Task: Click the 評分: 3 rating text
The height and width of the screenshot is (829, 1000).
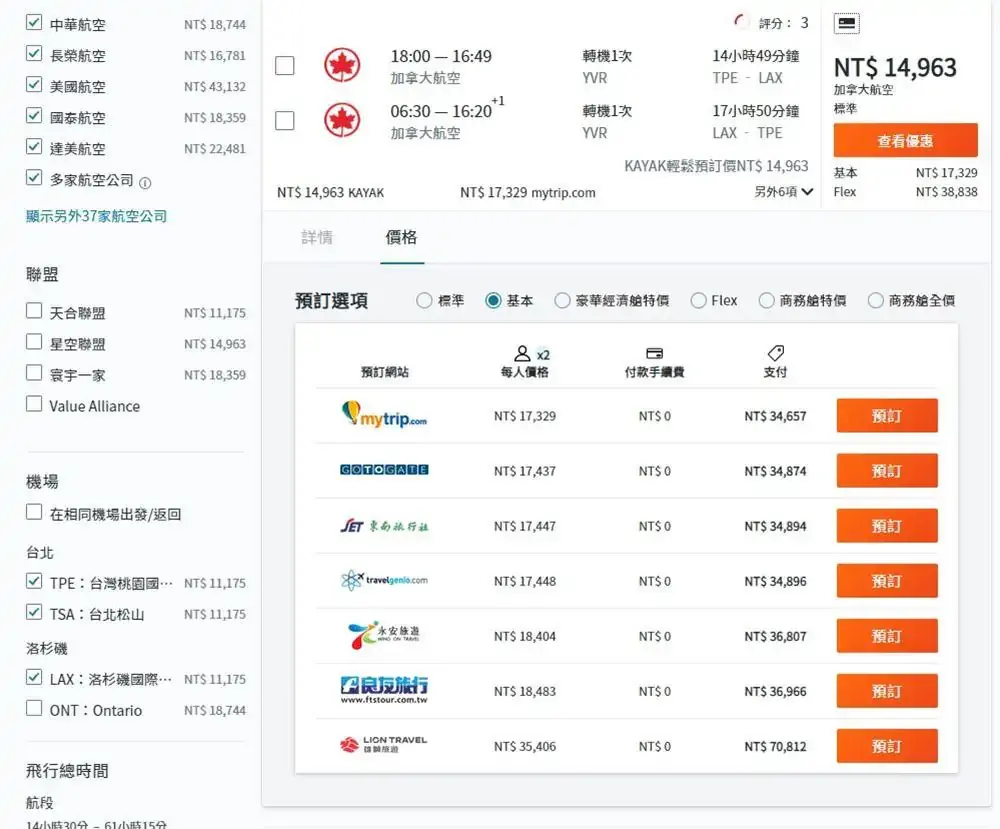Action: click(783, 24)
